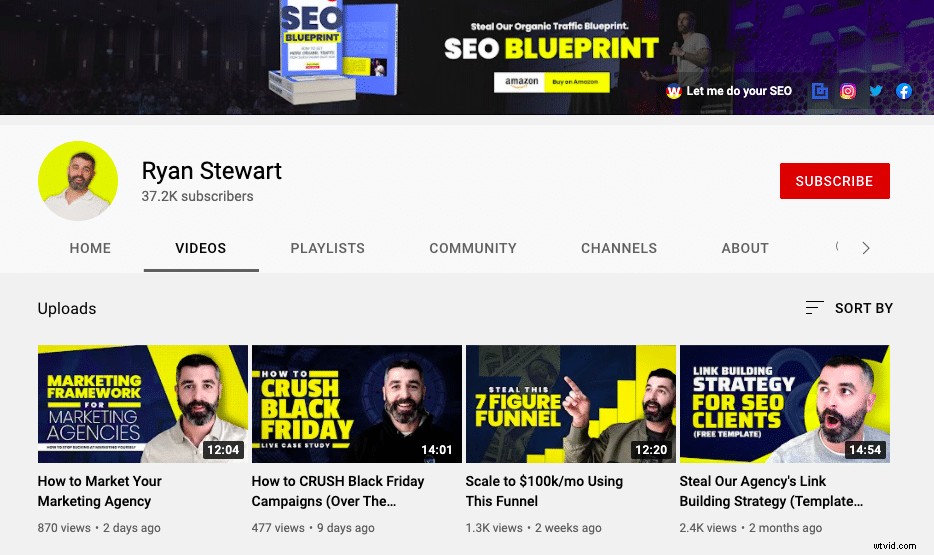Click Ryan Stewart's channel avatar
934x555 pixels.
coord(78,181)
